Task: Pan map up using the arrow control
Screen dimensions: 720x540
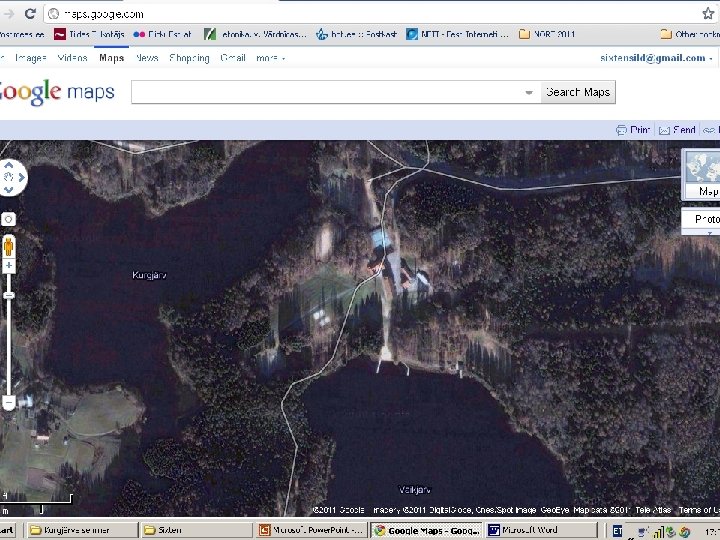Action: point(9,165)
